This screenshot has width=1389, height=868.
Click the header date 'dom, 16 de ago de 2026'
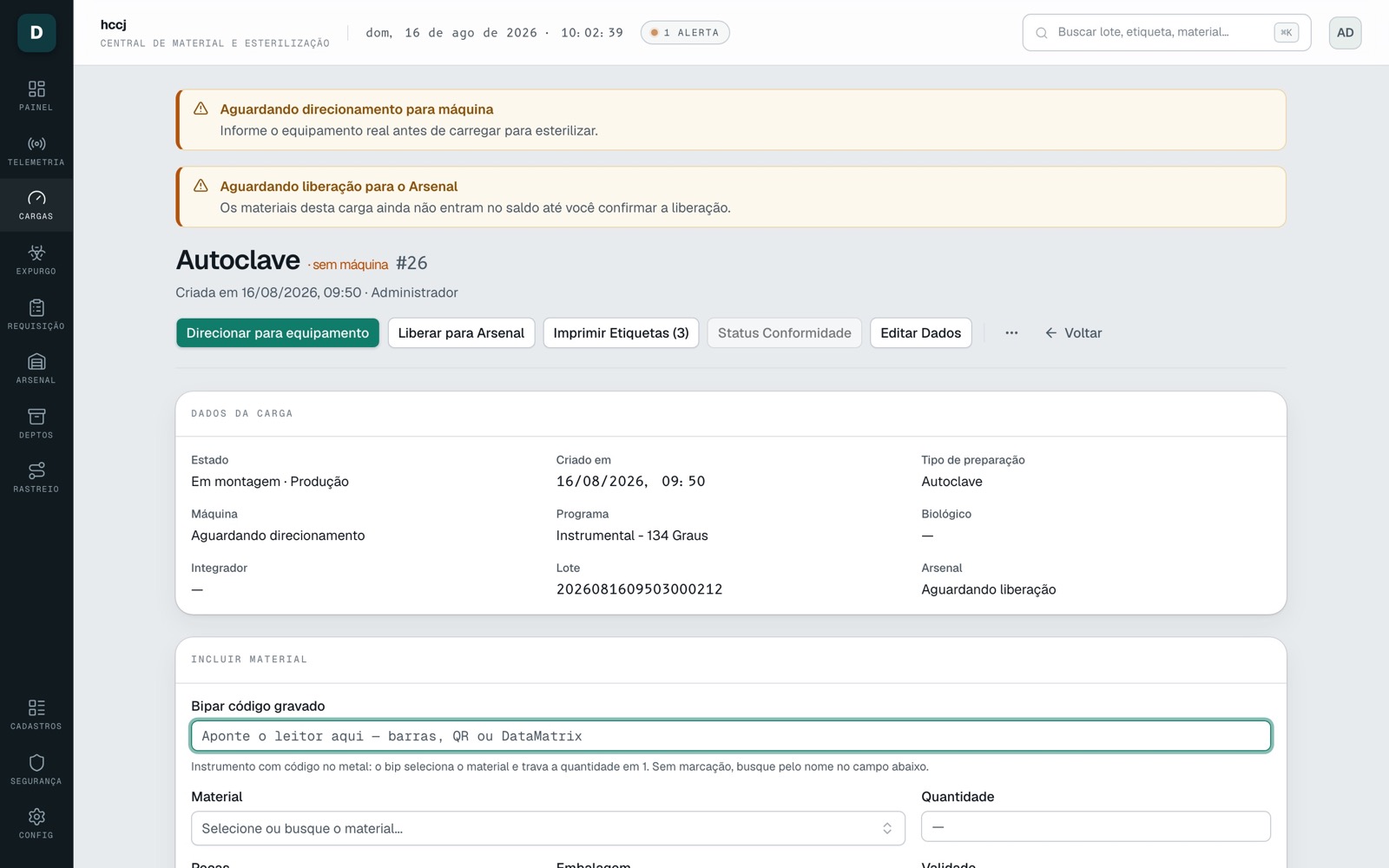(x=451, y=33)
